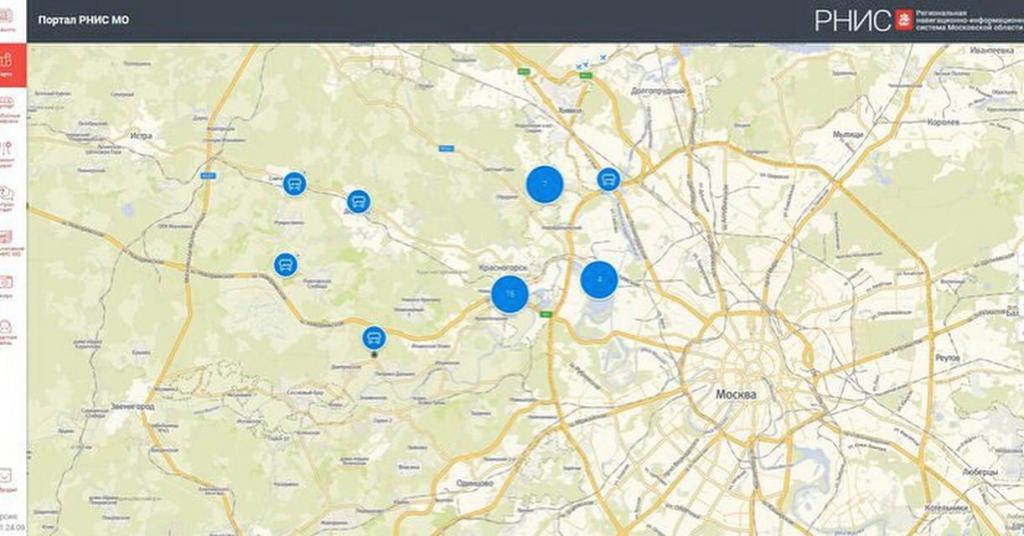This screenshot has width=1024, height=536.
Task: Click the Ивантеевка town label
Action: [x=991, y=50]
